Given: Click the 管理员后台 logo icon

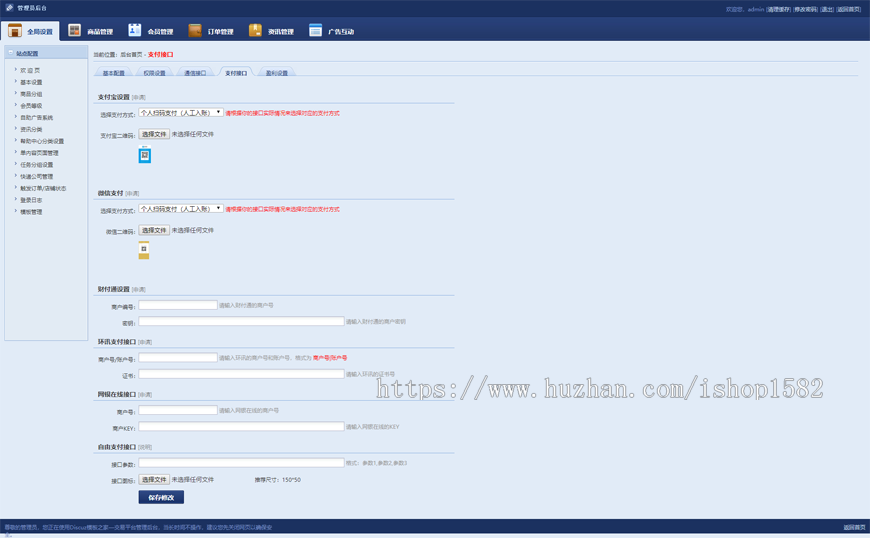Looking at the screenshot, I should (x=9, y=8).
